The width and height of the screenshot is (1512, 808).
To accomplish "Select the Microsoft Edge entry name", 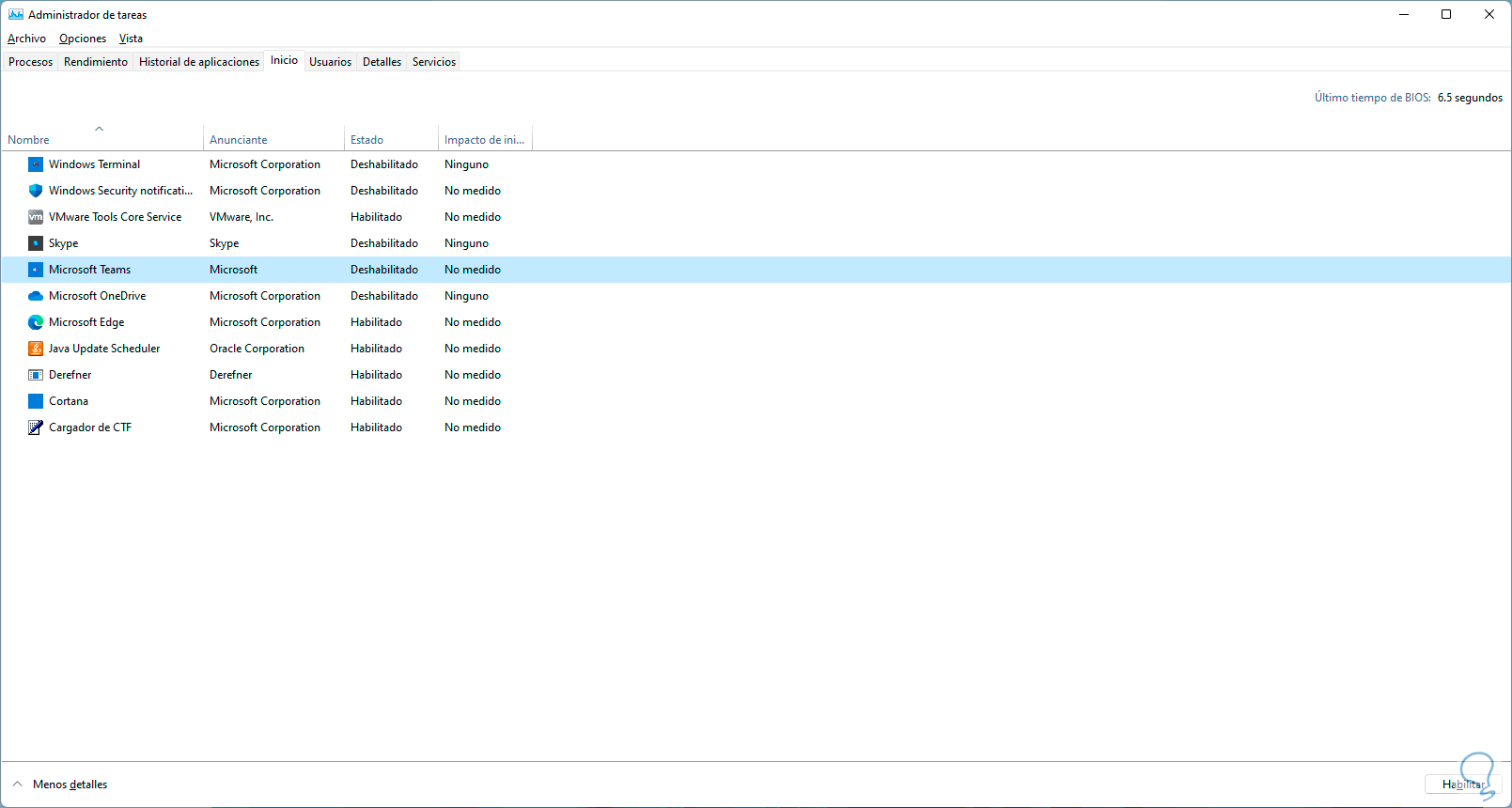I will click(x=86, y=322).
